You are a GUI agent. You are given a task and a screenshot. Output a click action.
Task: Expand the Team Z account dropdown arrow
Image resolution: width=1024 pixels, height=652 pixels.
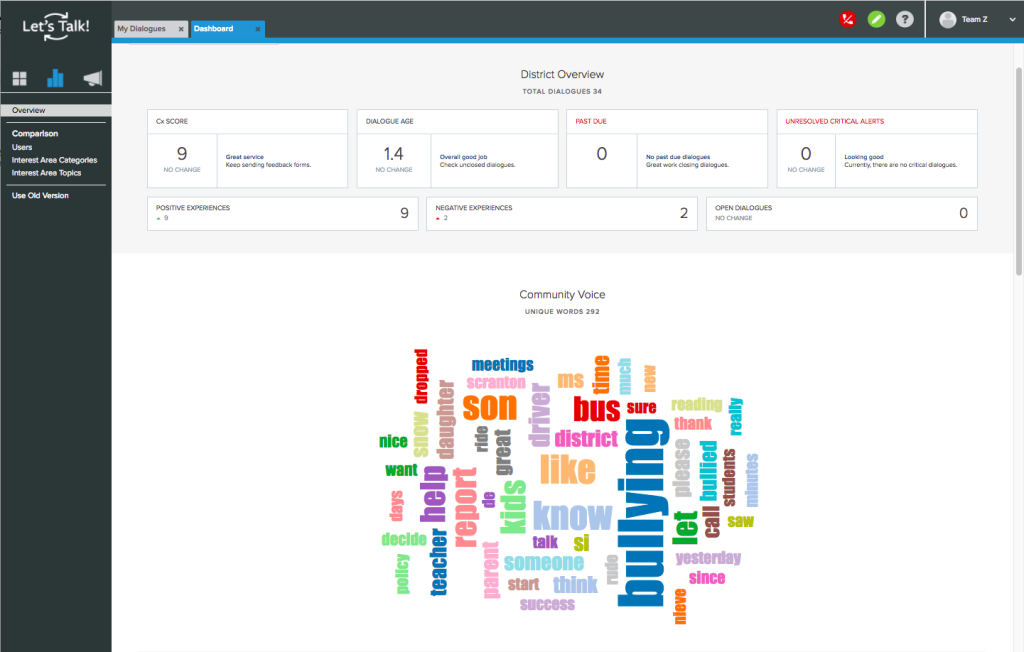(1010, 19)
